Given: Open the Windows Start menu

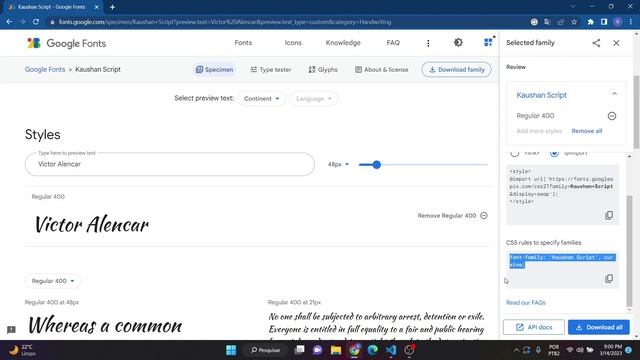Looking at the screenshot, I should pyautogui.click(x=231, y=350).
